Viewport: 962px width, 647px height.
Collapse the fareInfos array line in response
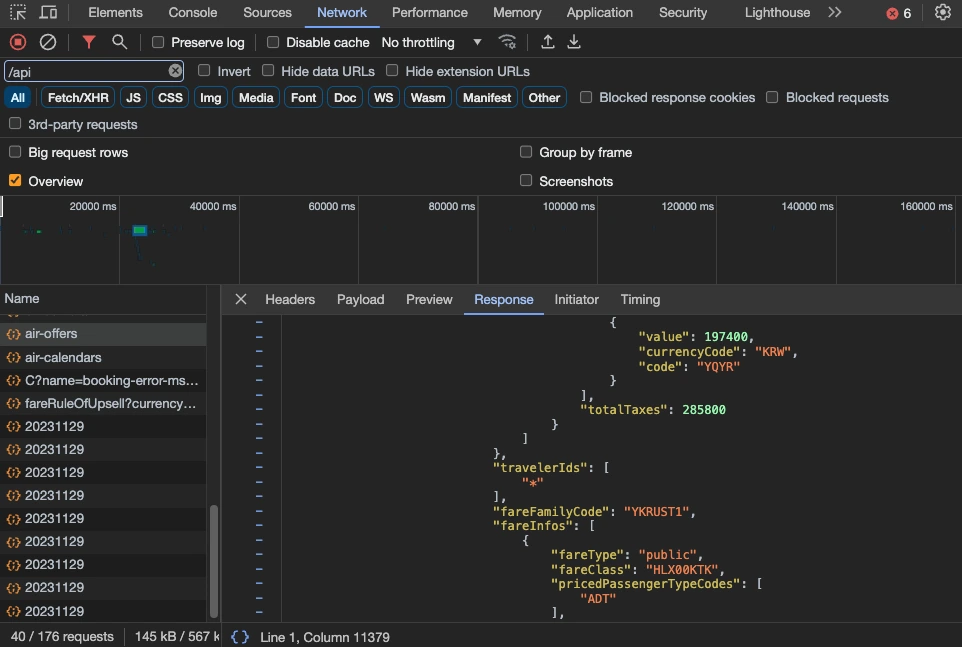point(259,525)
